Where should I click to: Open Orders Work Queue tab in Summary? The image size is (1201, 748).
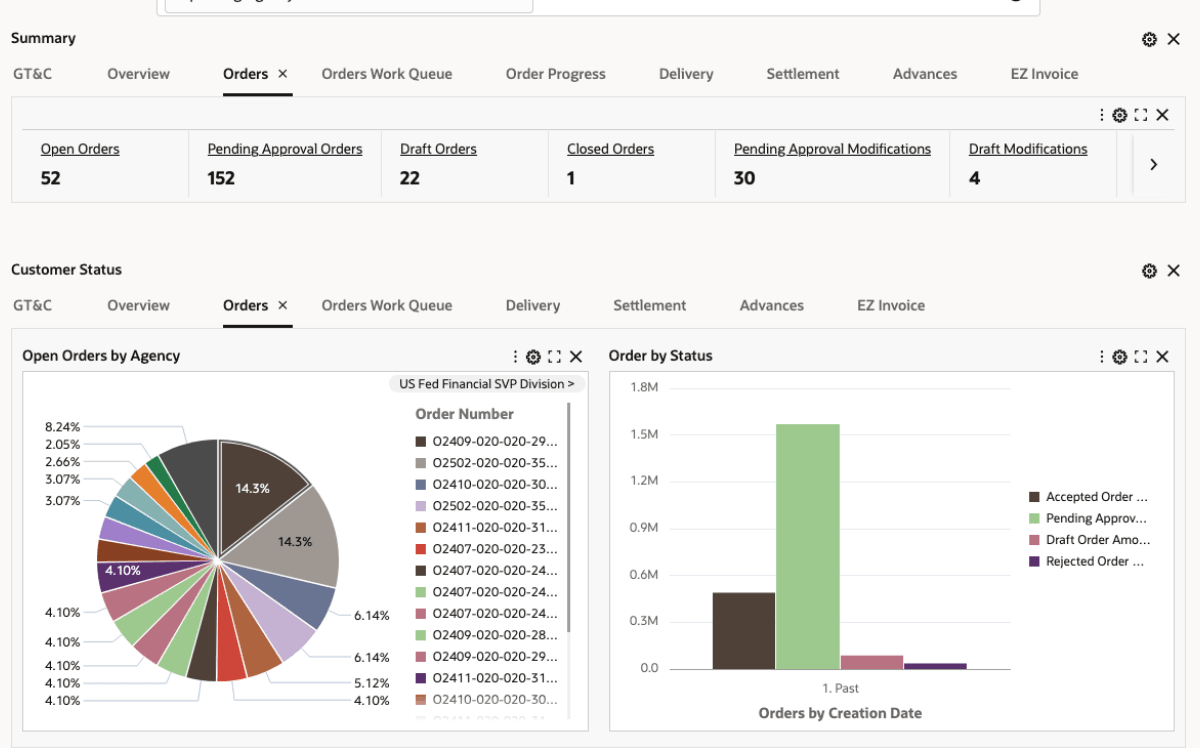point(387,74)
